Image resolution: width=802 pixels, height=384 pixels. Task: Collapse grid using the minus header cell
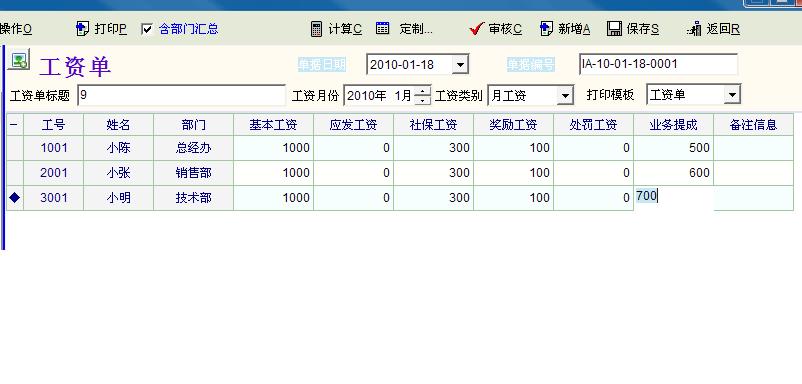point(15,125)
